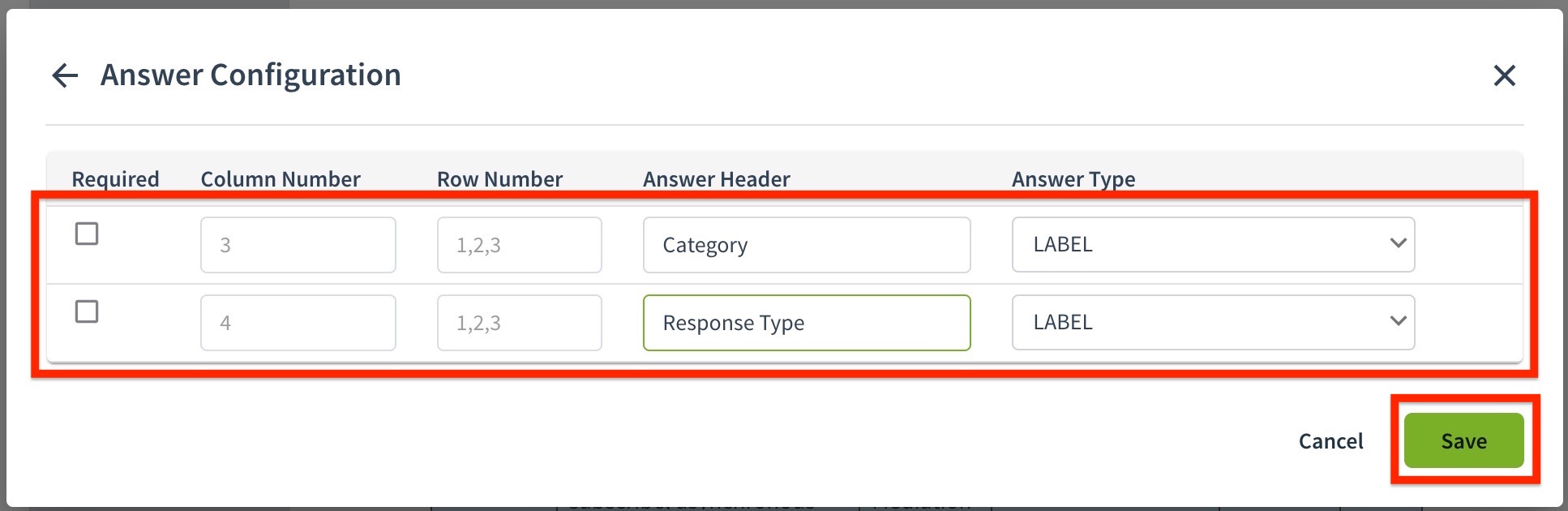Image resolution: width=1568 pixels, height=511 pixels.
Task: Select the Row Number field in Response Type row
Action: pos(520,323)
